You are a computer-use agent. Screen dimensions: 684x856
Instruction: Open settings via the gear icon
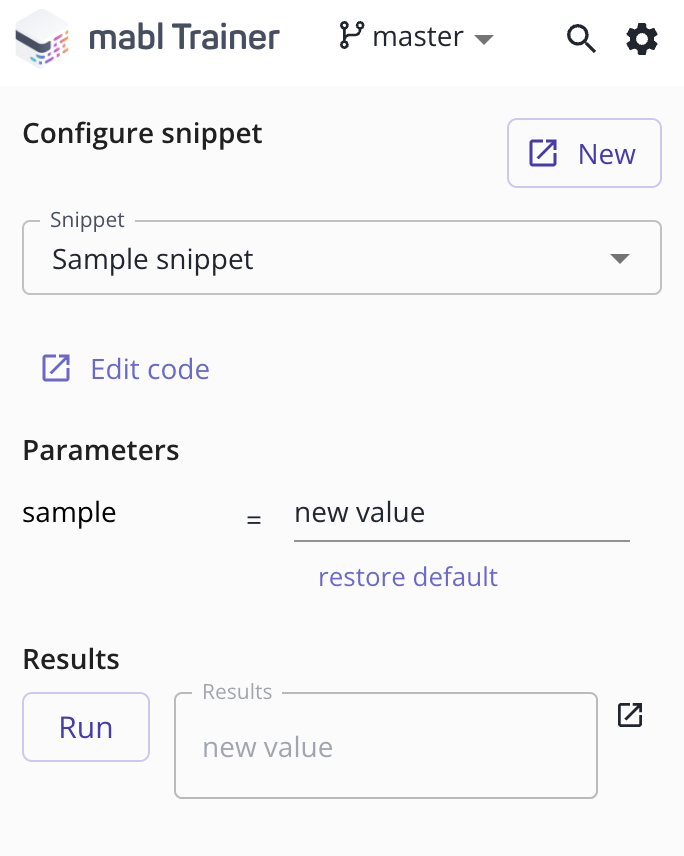pos(641,39)
